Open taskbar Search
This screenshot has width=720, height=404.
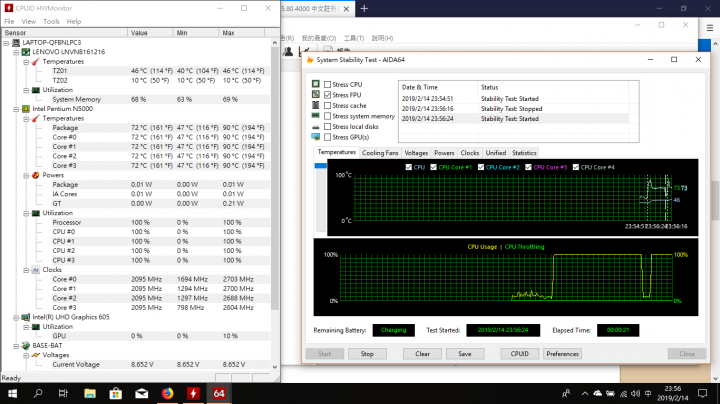(x=38, y=393)
